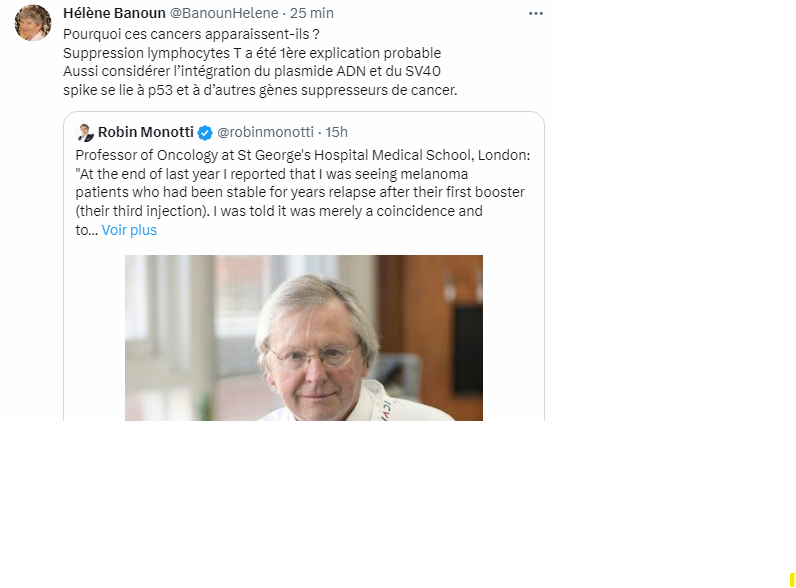
Task: Click Robin Monotti's small profile avatar
Action: point(85,132)
